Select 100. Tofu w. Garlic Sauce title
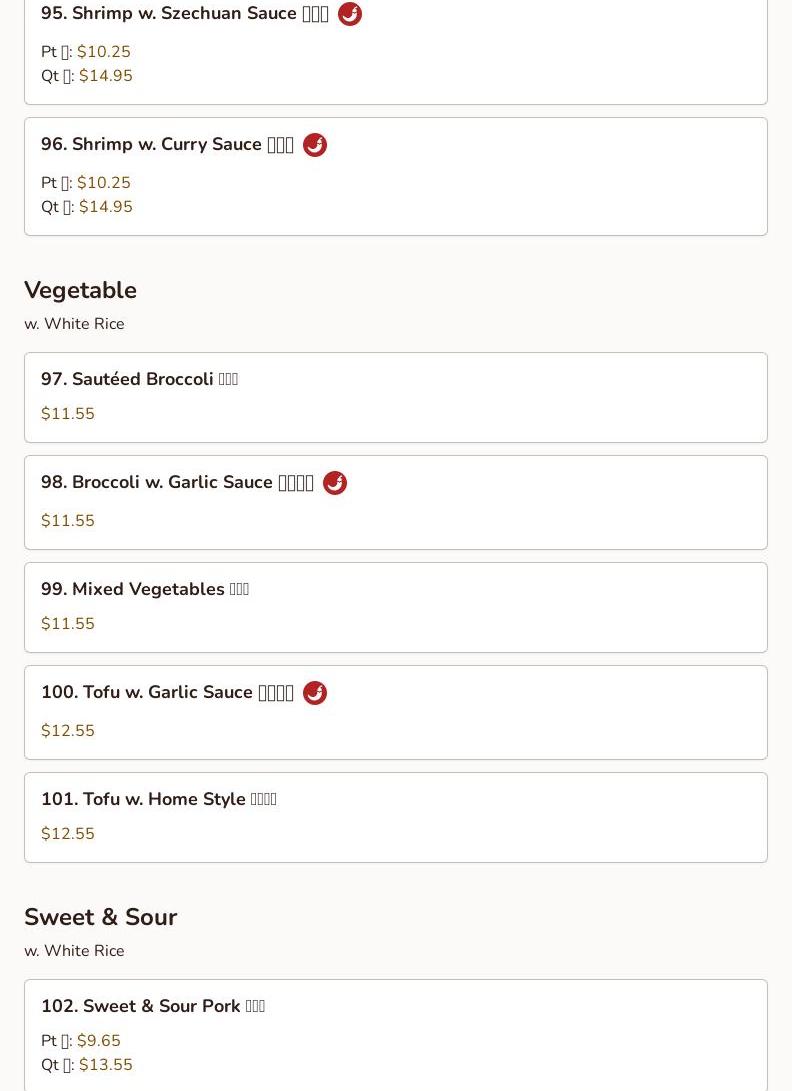The image size is (792, 1091). [x=167, y=693]
